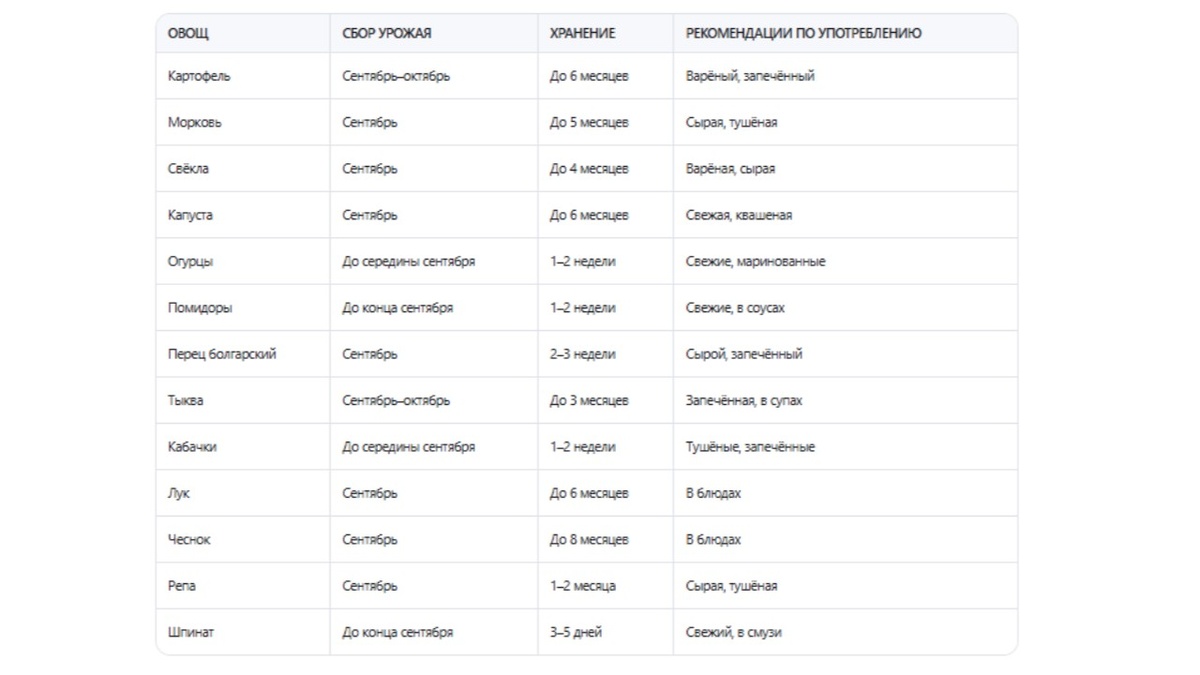Click the 'Свежая, квашеная' recommendation cell
The width and height of the screenshot is (1200, 675).
click(x=739, y=215)
